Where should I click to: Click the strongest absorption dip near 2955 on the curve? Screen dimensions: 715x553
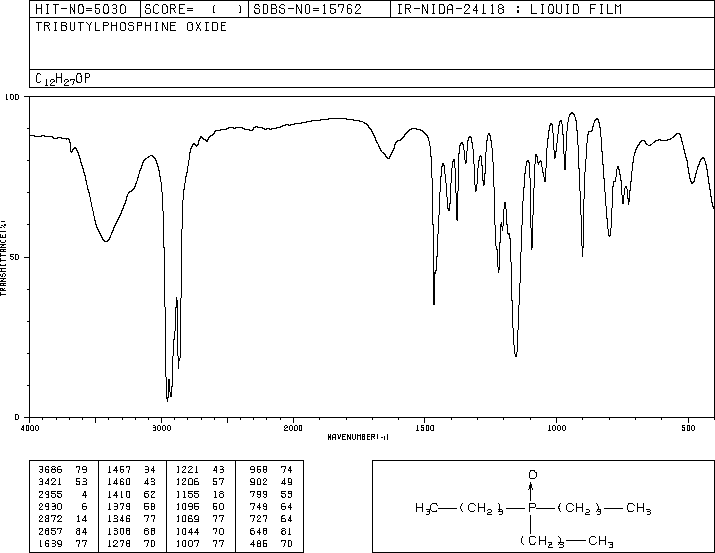click(167, 400)
